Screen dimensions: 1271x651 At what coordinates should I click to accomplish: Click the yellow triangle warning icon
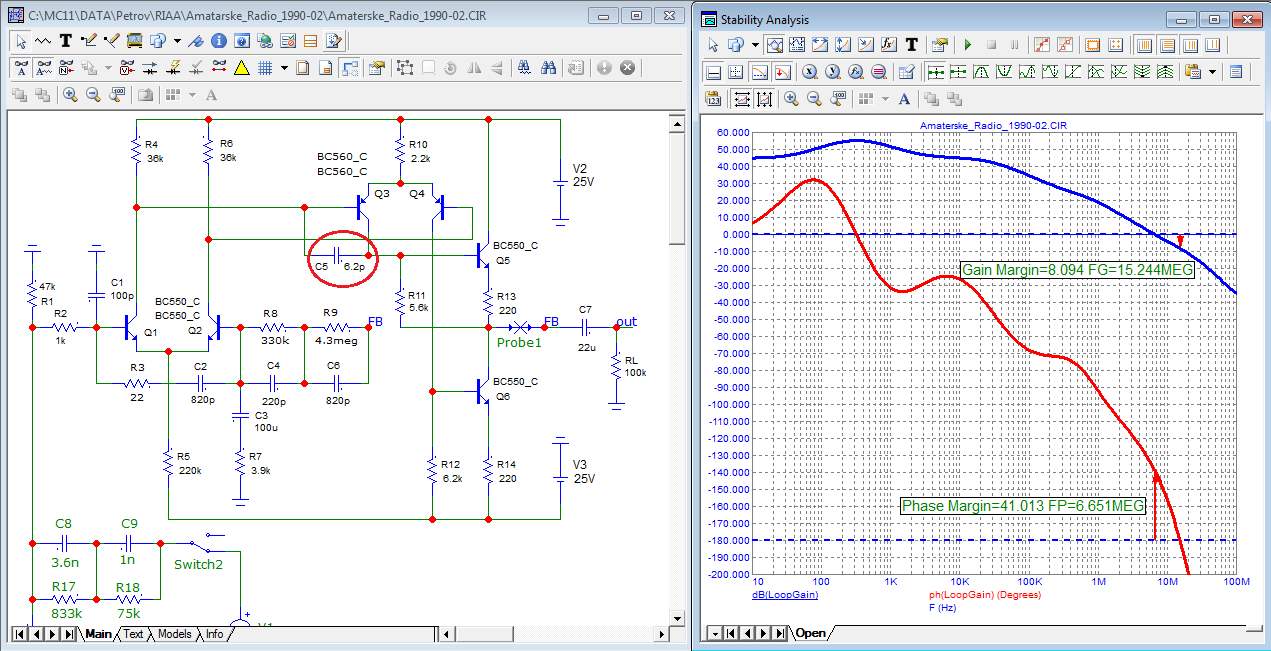[x=241, y=68]
